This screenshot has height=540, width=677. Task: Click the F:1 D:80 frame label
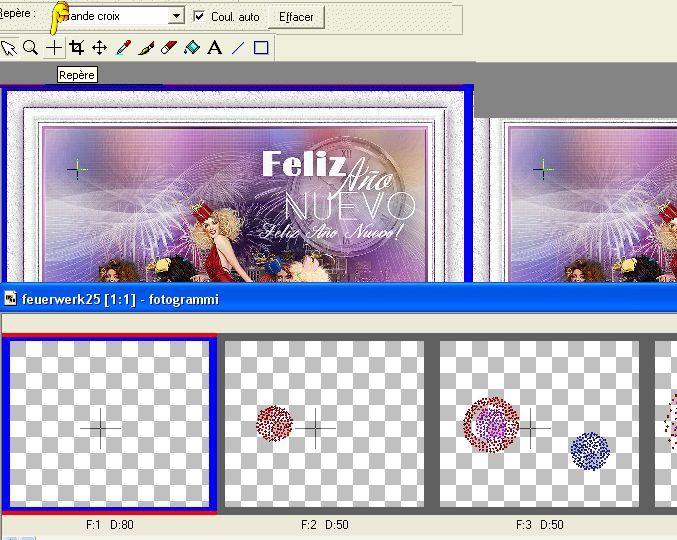(x=110, y=525)
